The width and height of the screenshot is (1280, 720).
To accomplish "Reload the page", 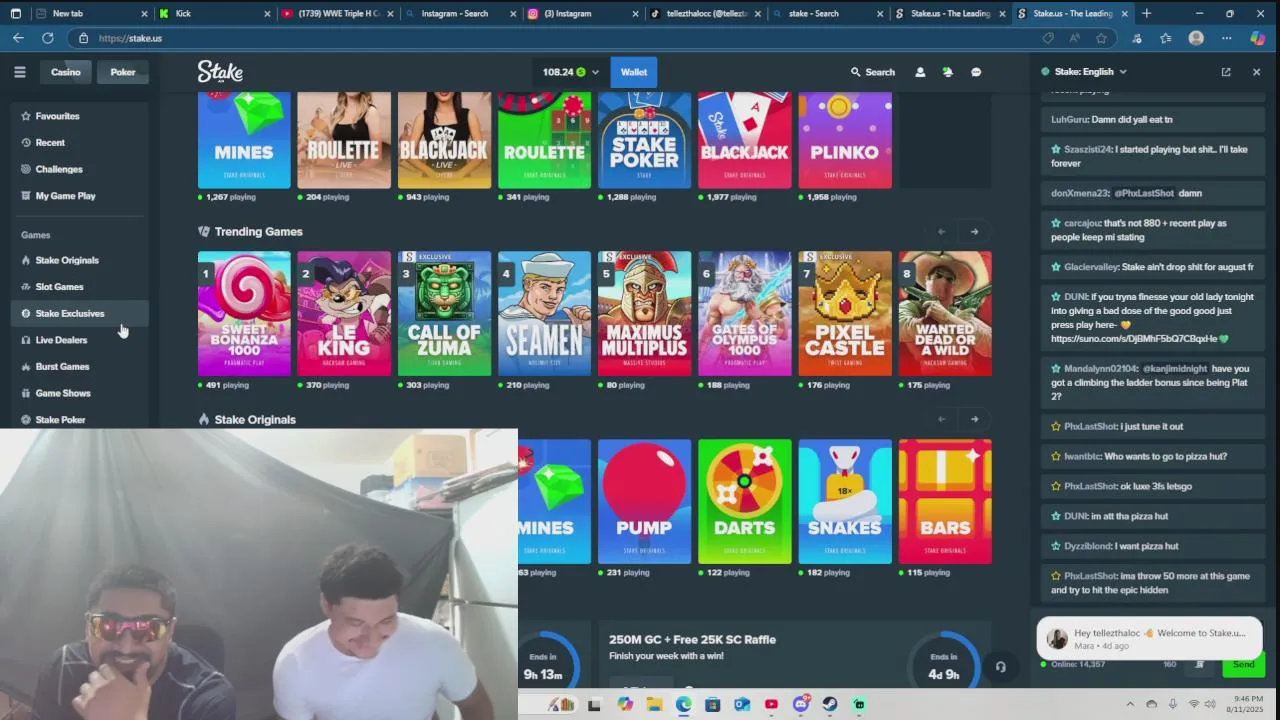I will coord(47,38).
